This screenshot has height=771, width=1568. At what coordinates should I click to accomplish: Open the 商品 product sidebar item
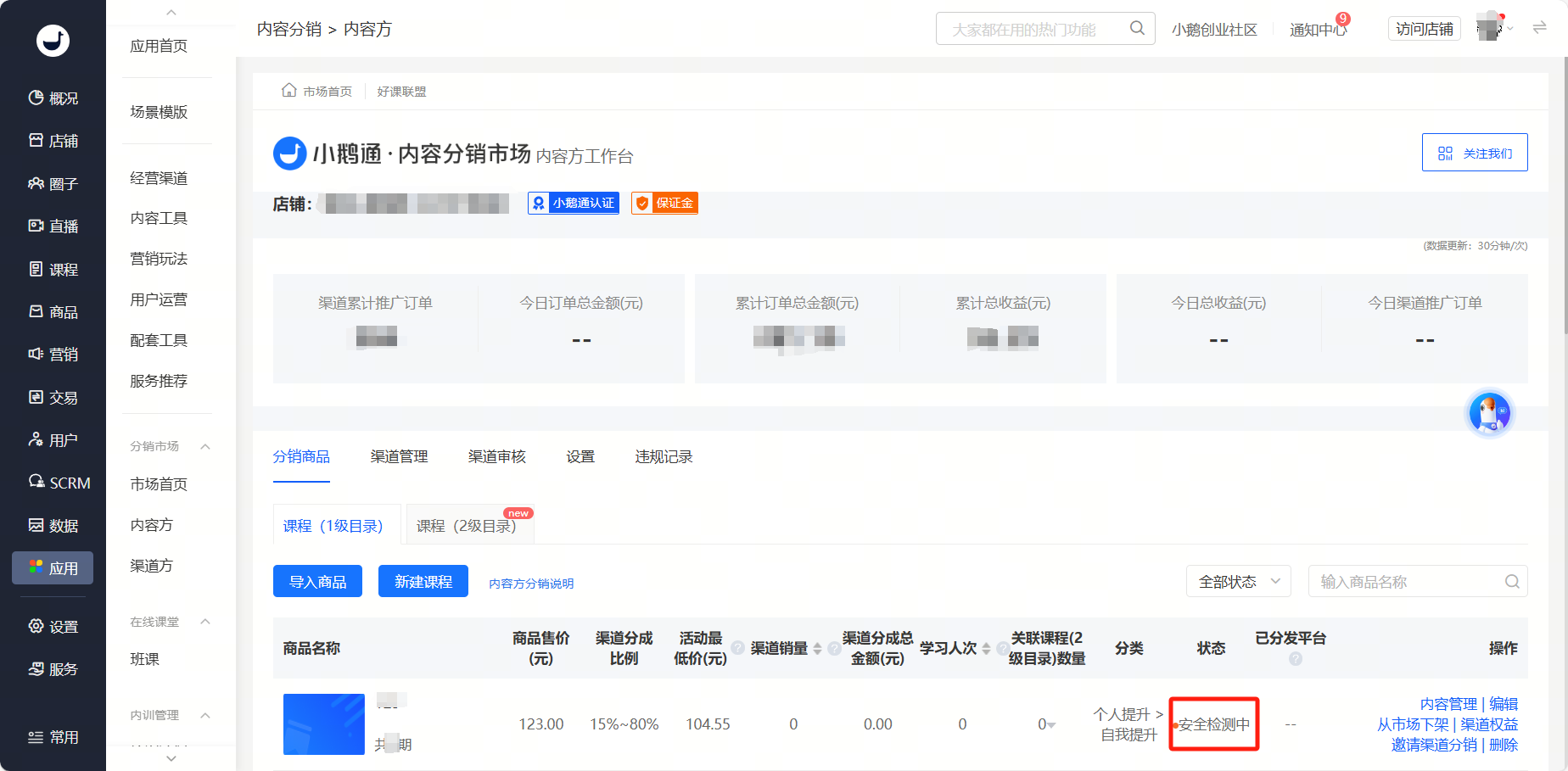(x=53, y=311)
